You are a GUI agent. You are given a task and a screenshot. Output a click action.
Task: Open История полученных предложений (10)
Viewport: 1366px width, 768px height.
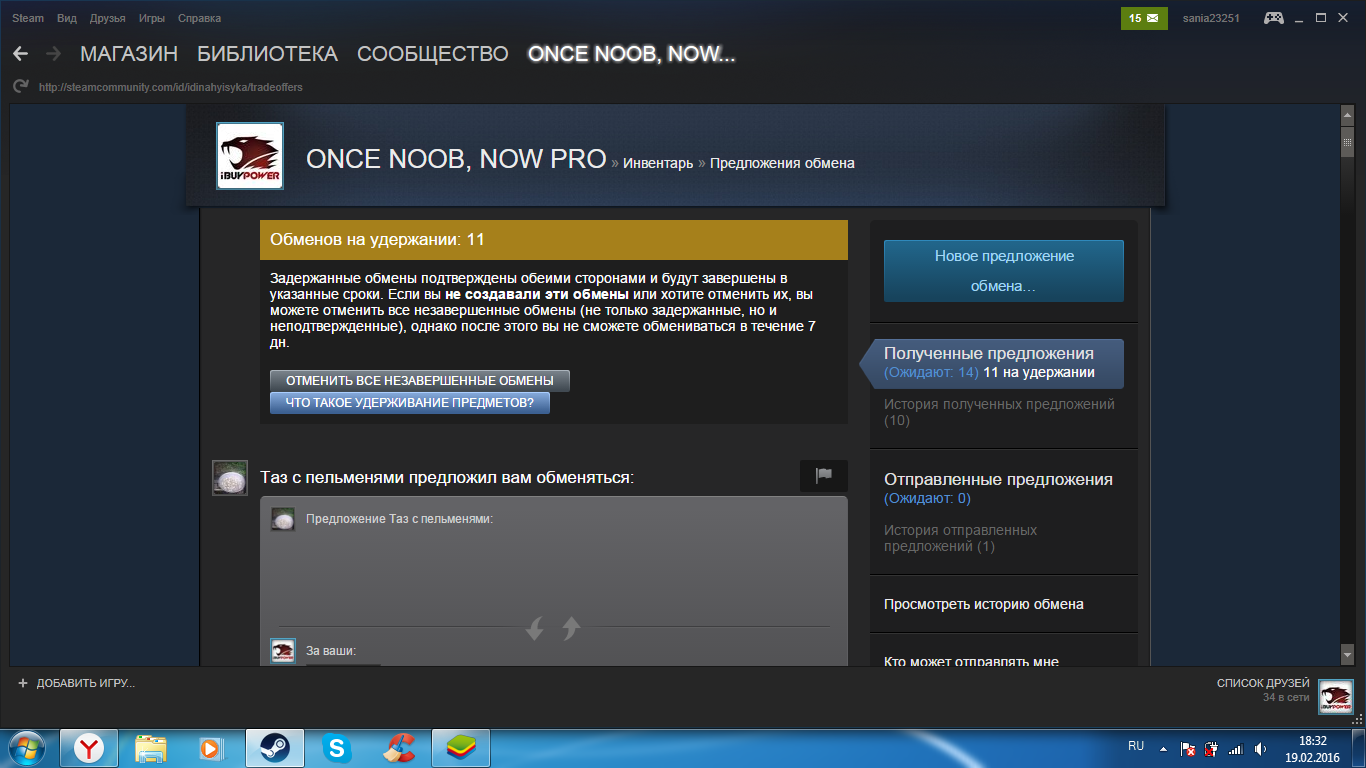tap(999, 412)
